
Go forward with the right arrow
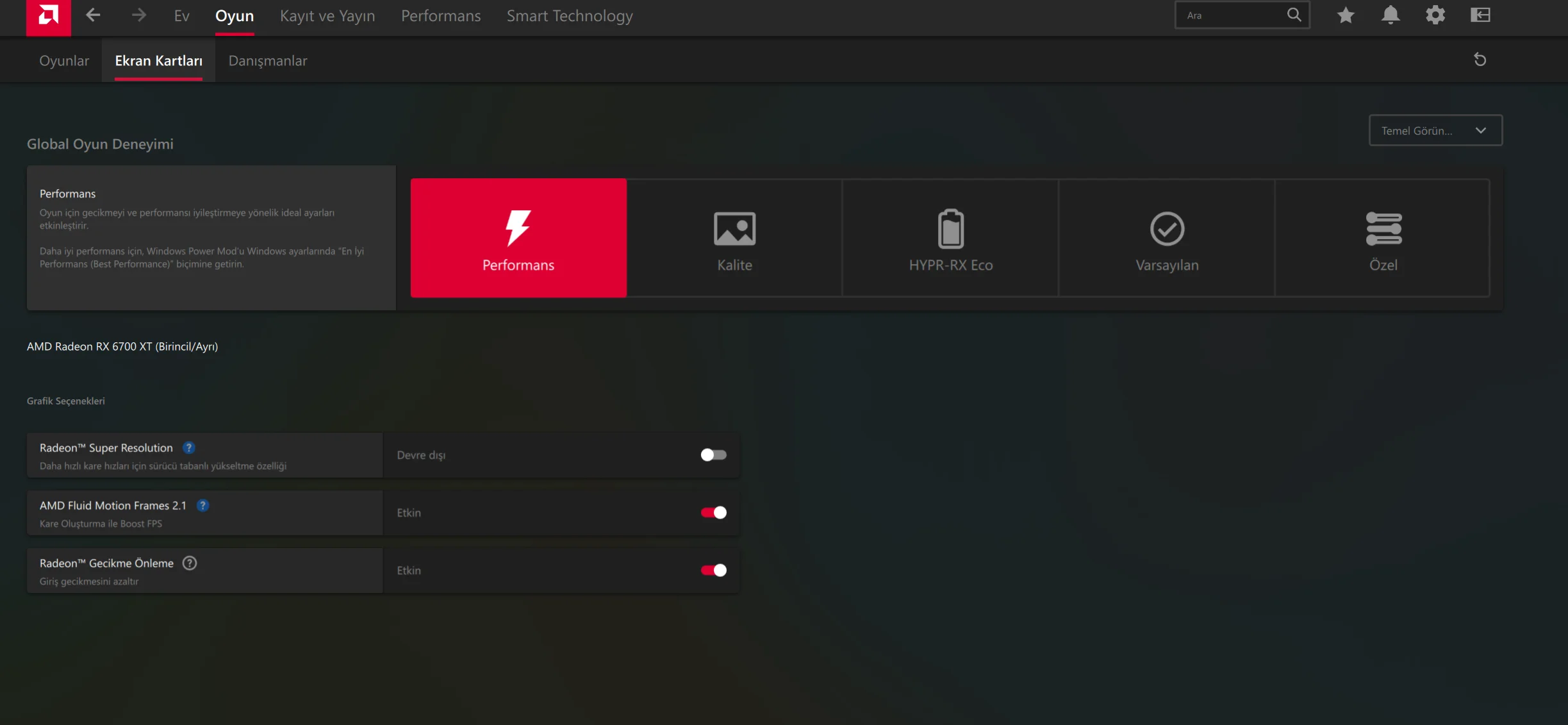pyautogui.click(x=138, y=15)
